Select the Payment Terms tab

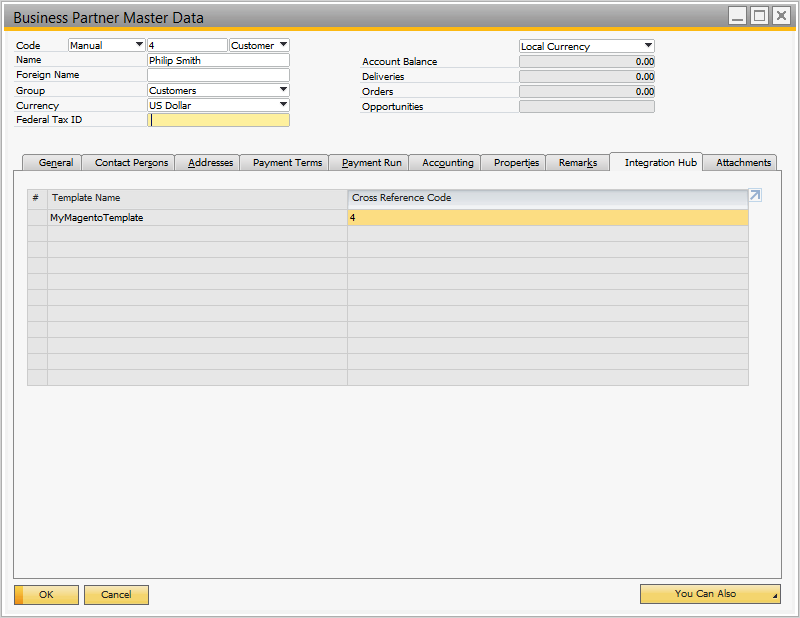pyautogui.click(x=287, y=162)
